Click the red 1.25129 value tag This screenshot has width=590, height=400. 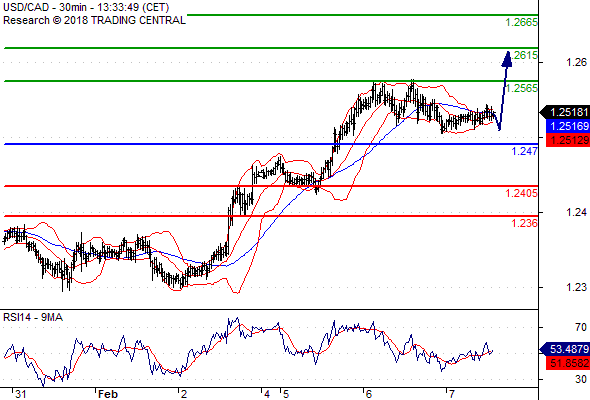pyautogui.click(x=568, y=140)
